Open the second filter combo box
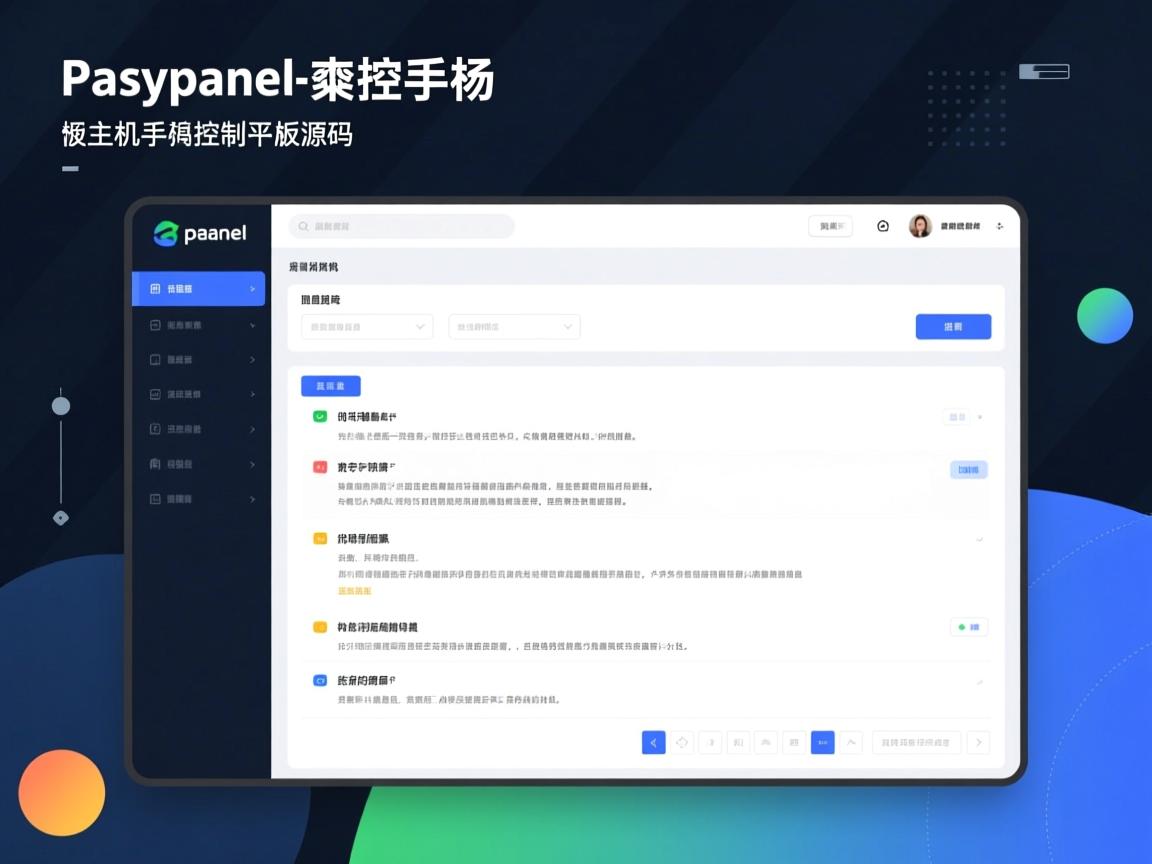 click(x=514, y=326)
